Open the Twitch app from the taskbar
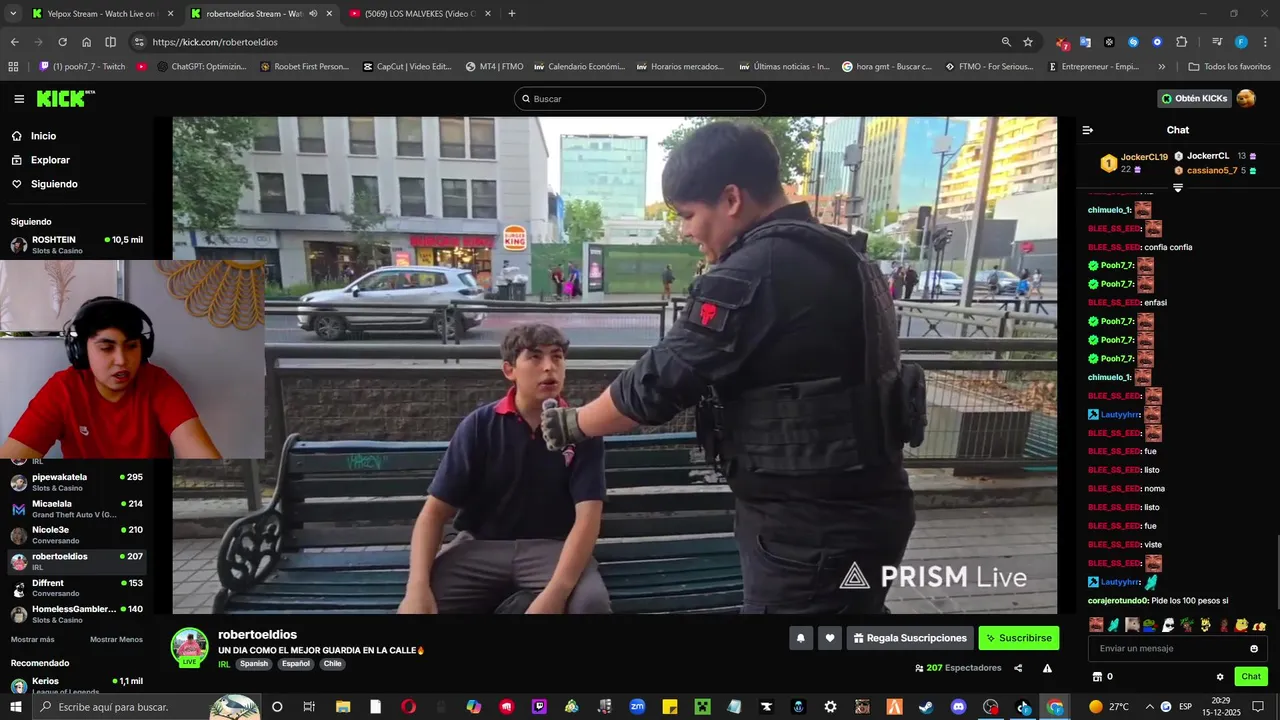This screenshot has height=720, width=1280. (x=540, y=707)
